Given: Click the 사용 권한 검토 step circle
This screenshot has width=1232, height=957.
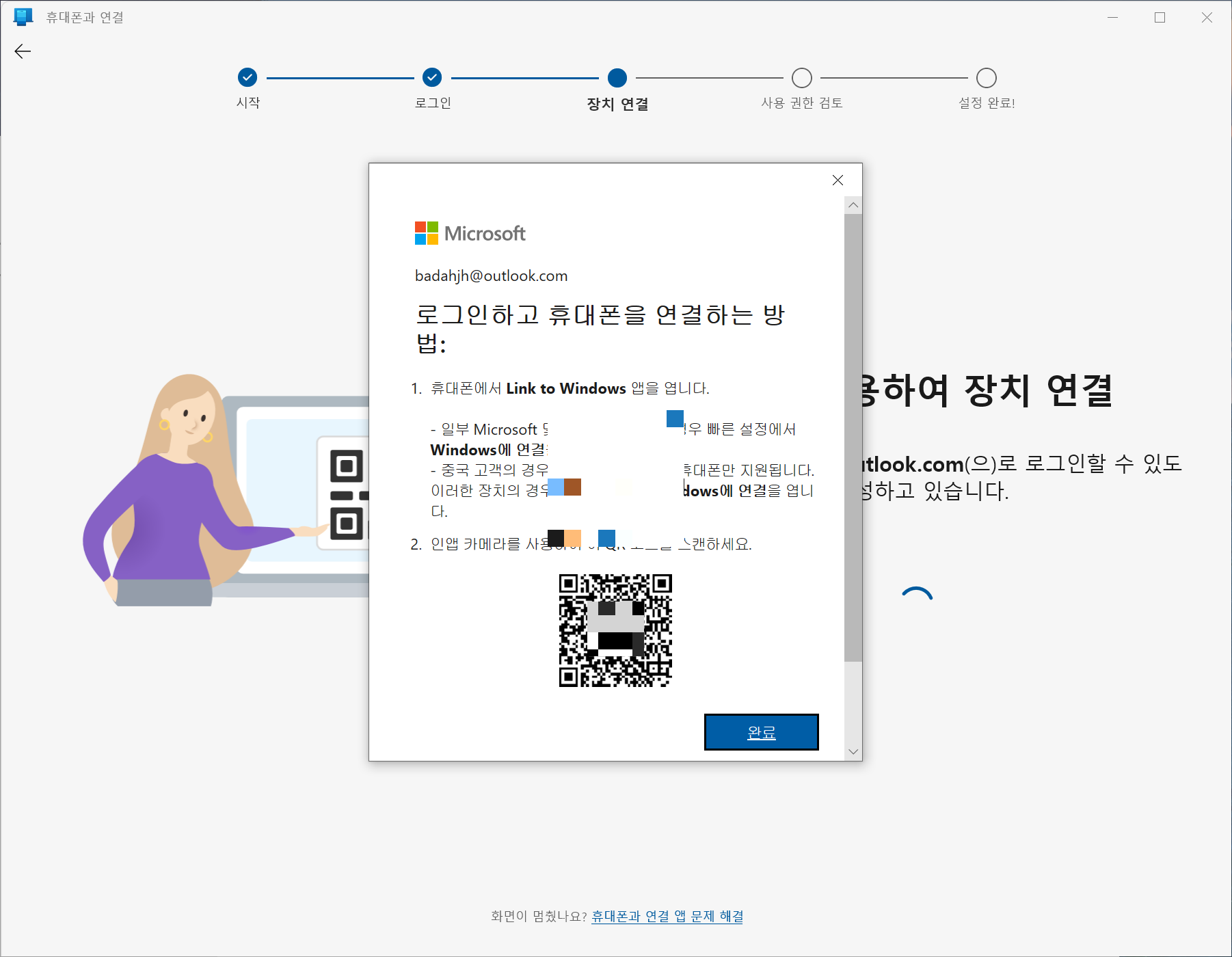Looking at the screenshot, I should (x=802, y=78).
